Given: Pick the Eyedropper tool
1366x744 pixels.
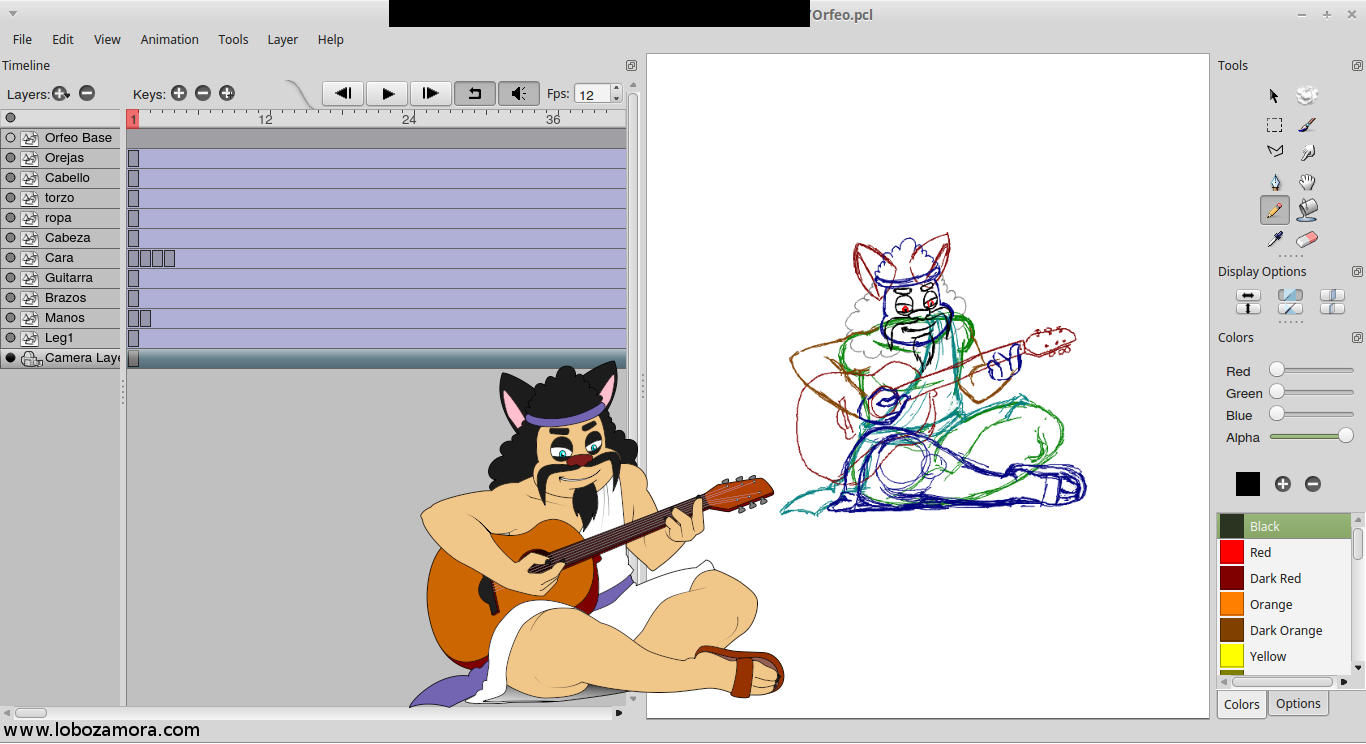Looking at the screenshot, I should click(x=1274, y=240).
